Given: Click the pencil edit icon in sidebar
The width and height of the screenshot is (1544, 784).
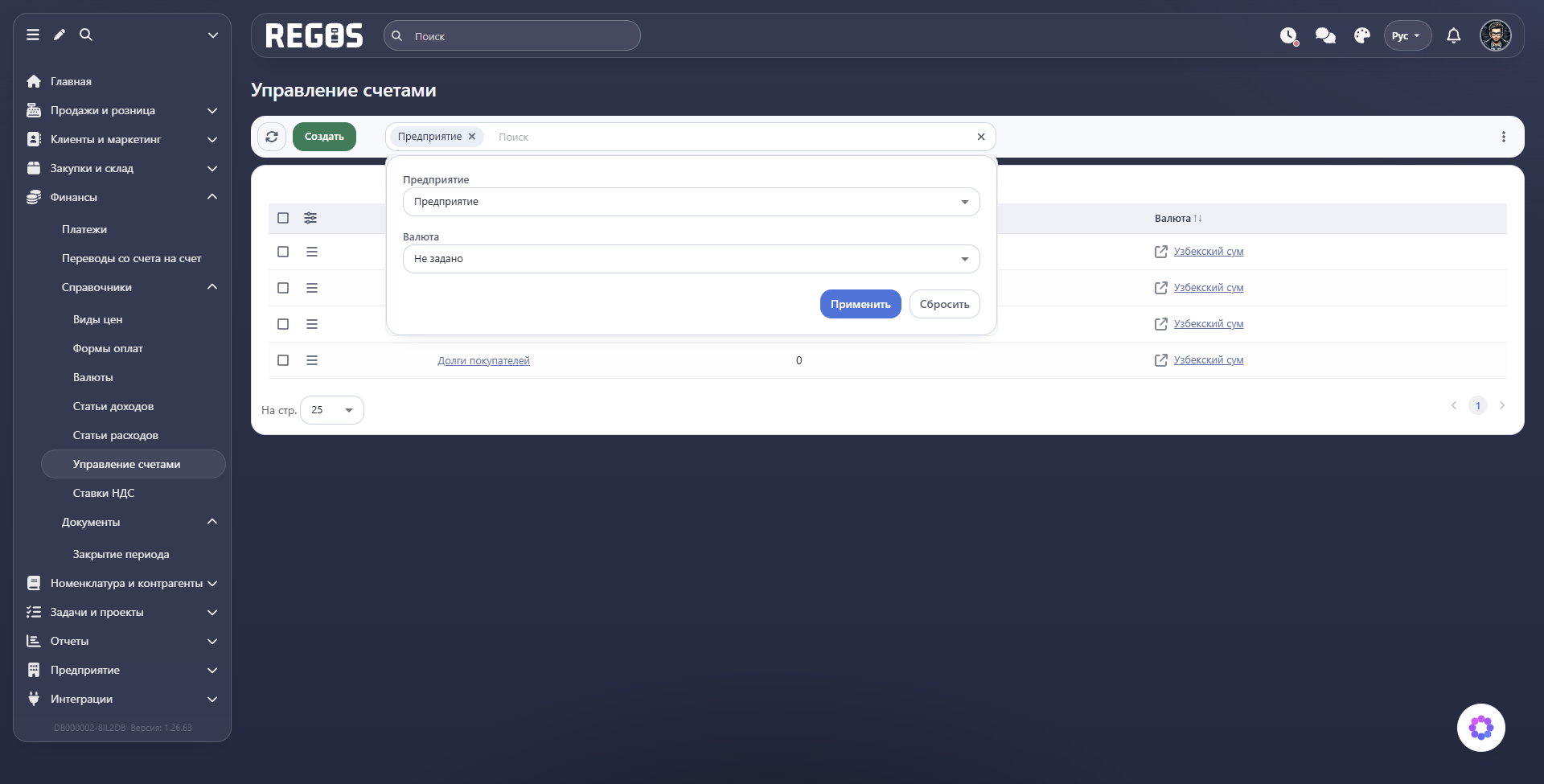Looking at the screenshot, I should (60, 35).
